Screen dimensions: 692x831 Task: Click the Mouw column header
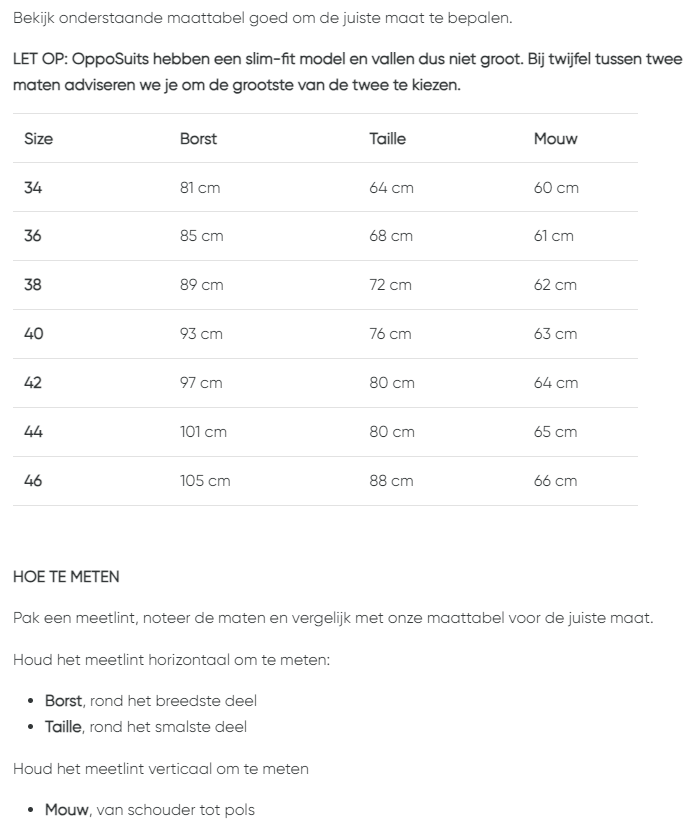[555, 139]
